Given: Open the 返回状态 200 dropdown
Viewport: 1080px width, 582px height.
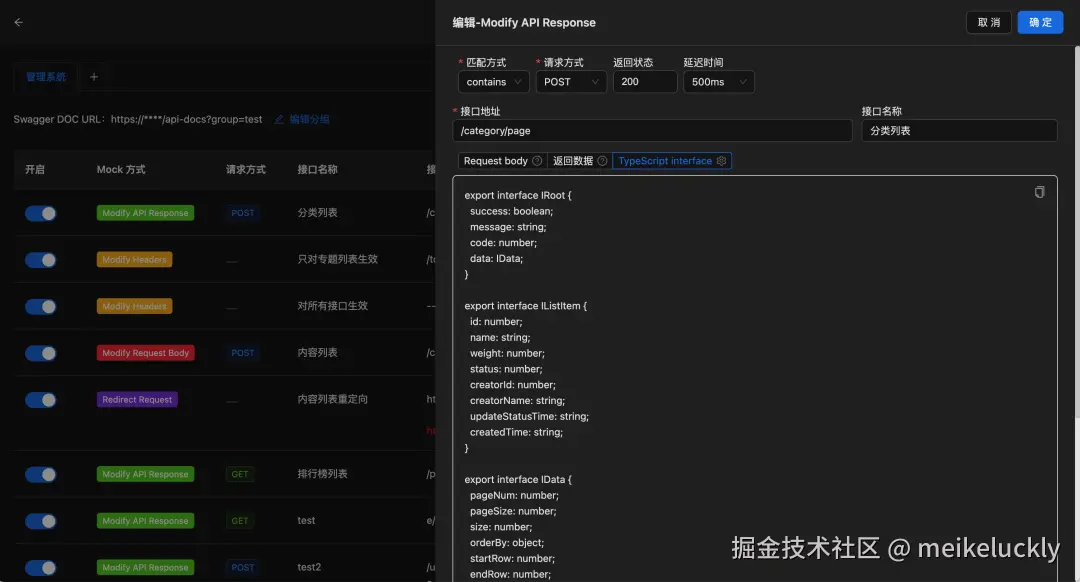Looking at the screenshot, I should [645, 82].
